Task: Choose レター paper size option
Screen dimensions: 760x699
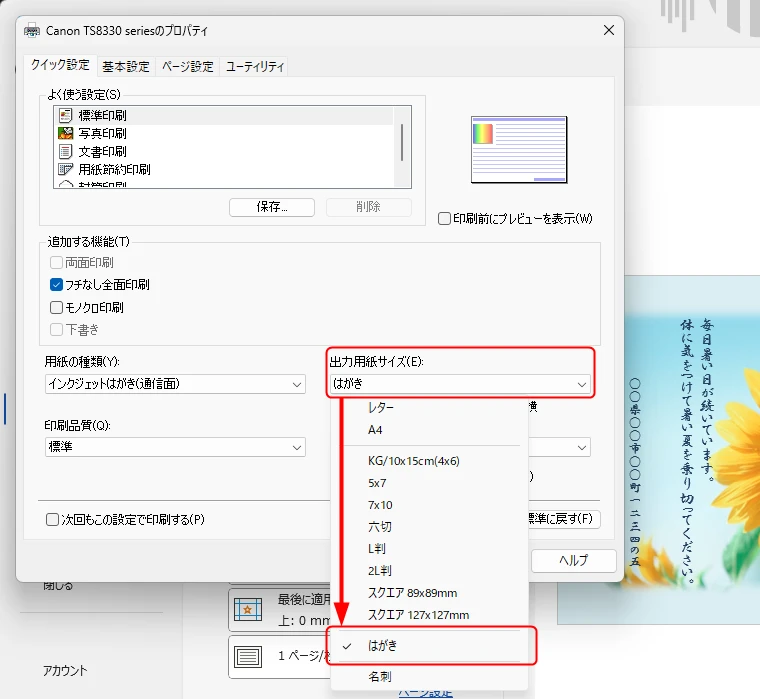Action: [x=429, y=408]
